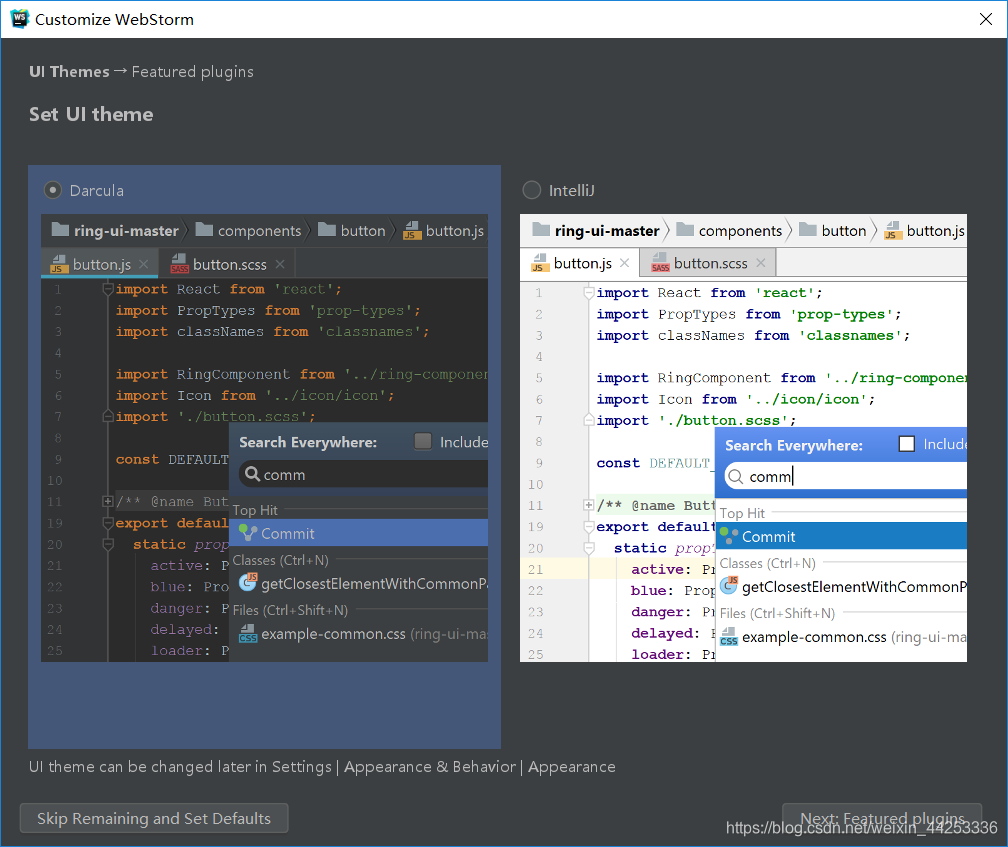The height and width of the screenshot is (847, 1008).
Task: Click the comm search field in Darcula preview
Action: pyautogui.click(x=363, y=474)
